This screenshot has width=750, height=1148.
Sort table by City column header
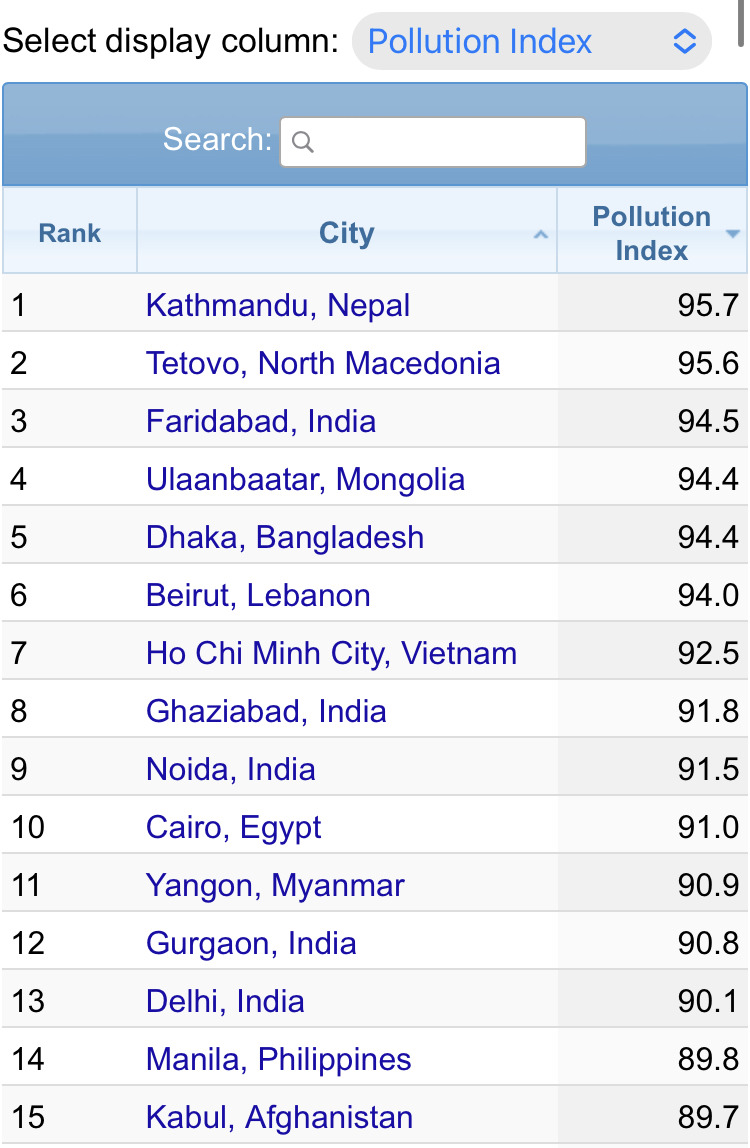point(346,233)
